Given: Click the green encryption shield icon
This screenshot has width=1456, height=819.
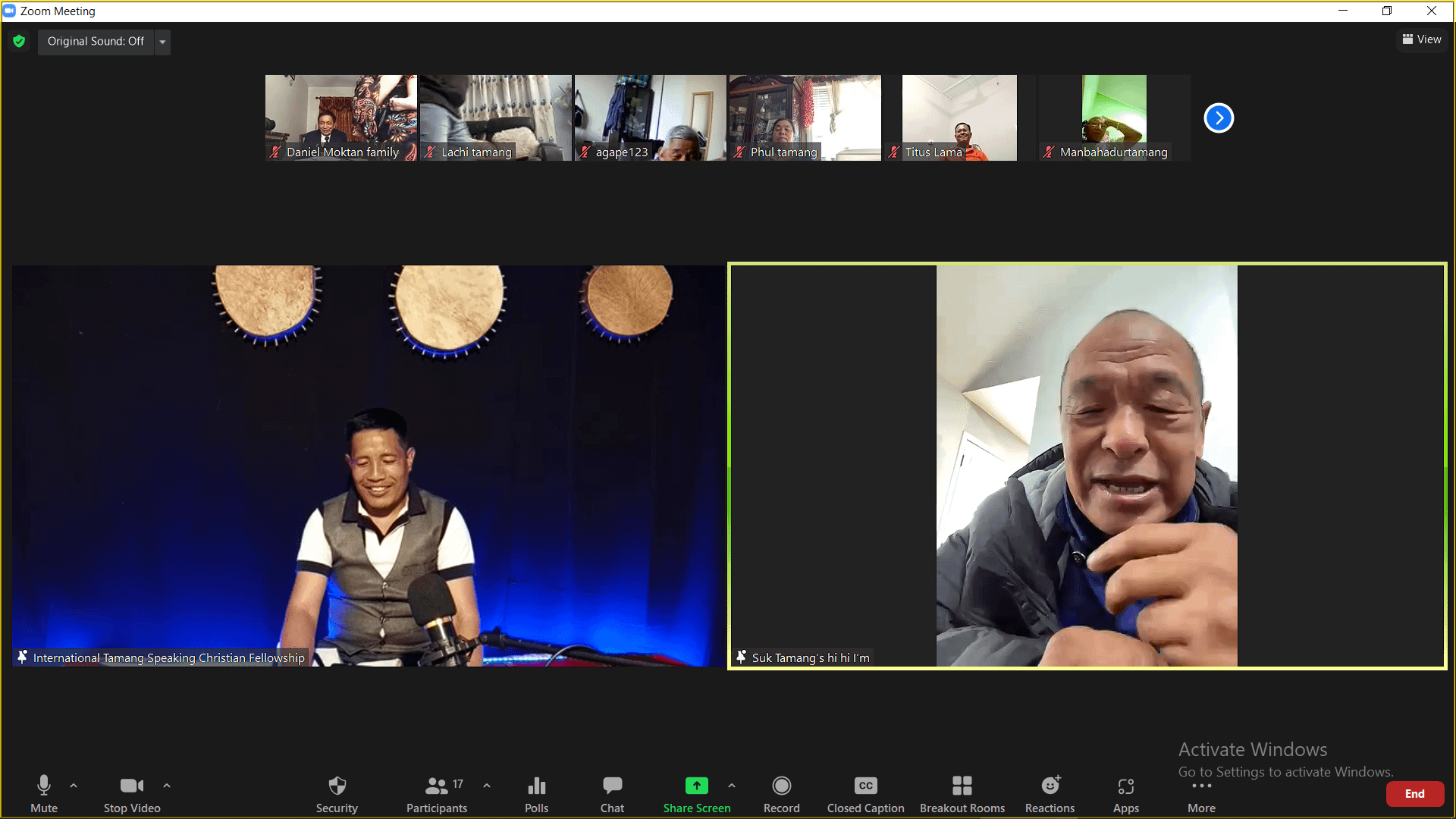Looking at the screenshot, I should click(x=19, y=41).
